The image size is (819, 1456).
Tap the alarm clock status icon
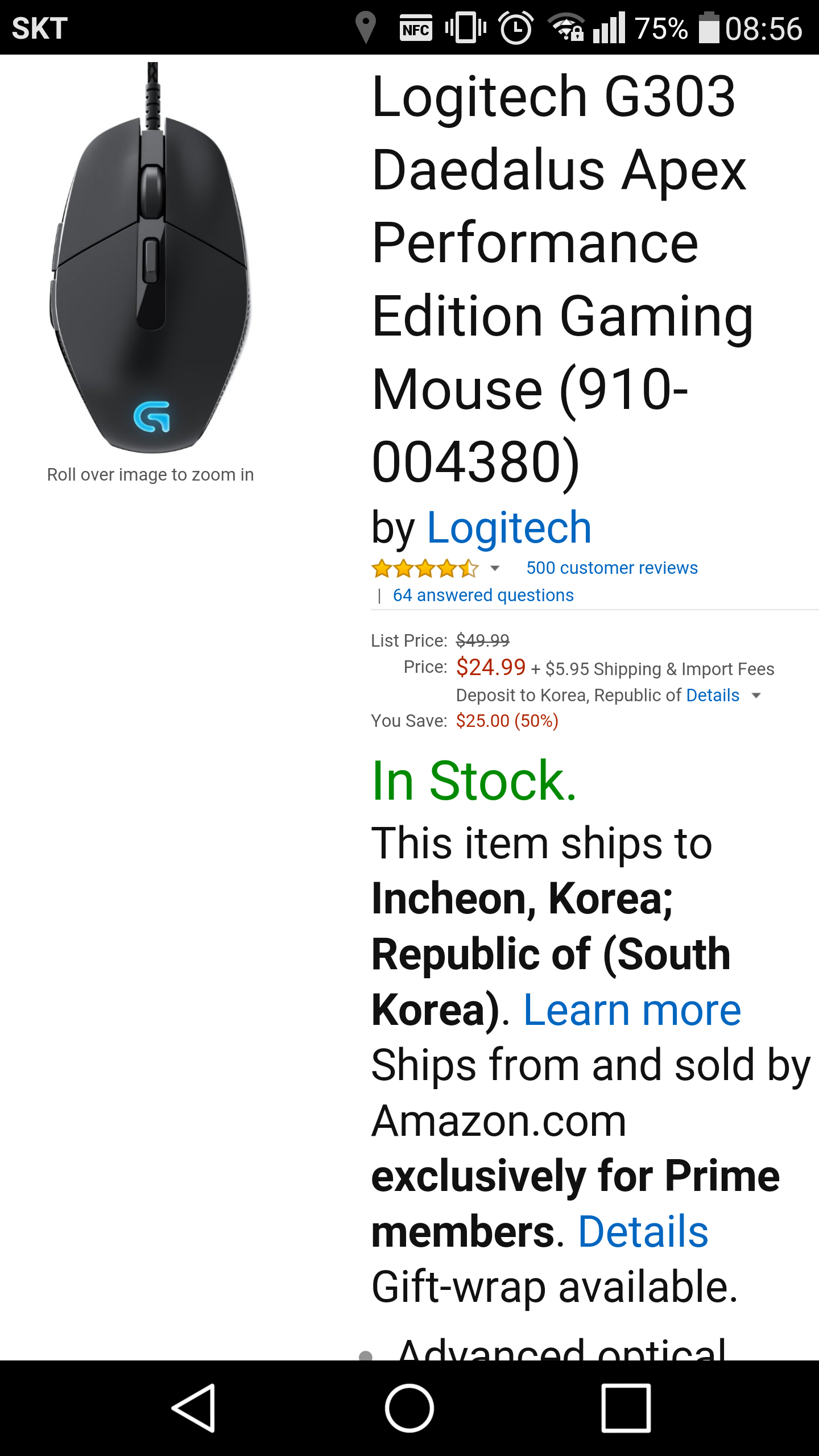[516, 28]
